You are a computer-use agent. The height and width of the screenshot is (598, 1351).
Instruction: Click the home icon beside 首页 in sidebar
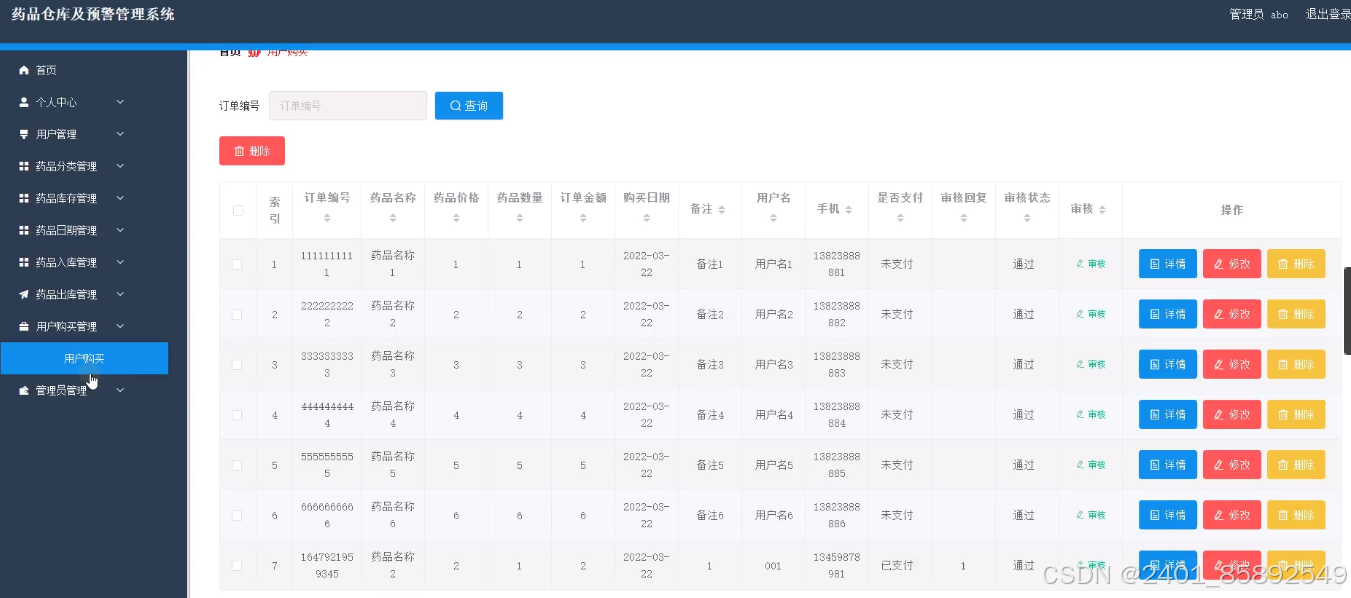tap(22, 70)
